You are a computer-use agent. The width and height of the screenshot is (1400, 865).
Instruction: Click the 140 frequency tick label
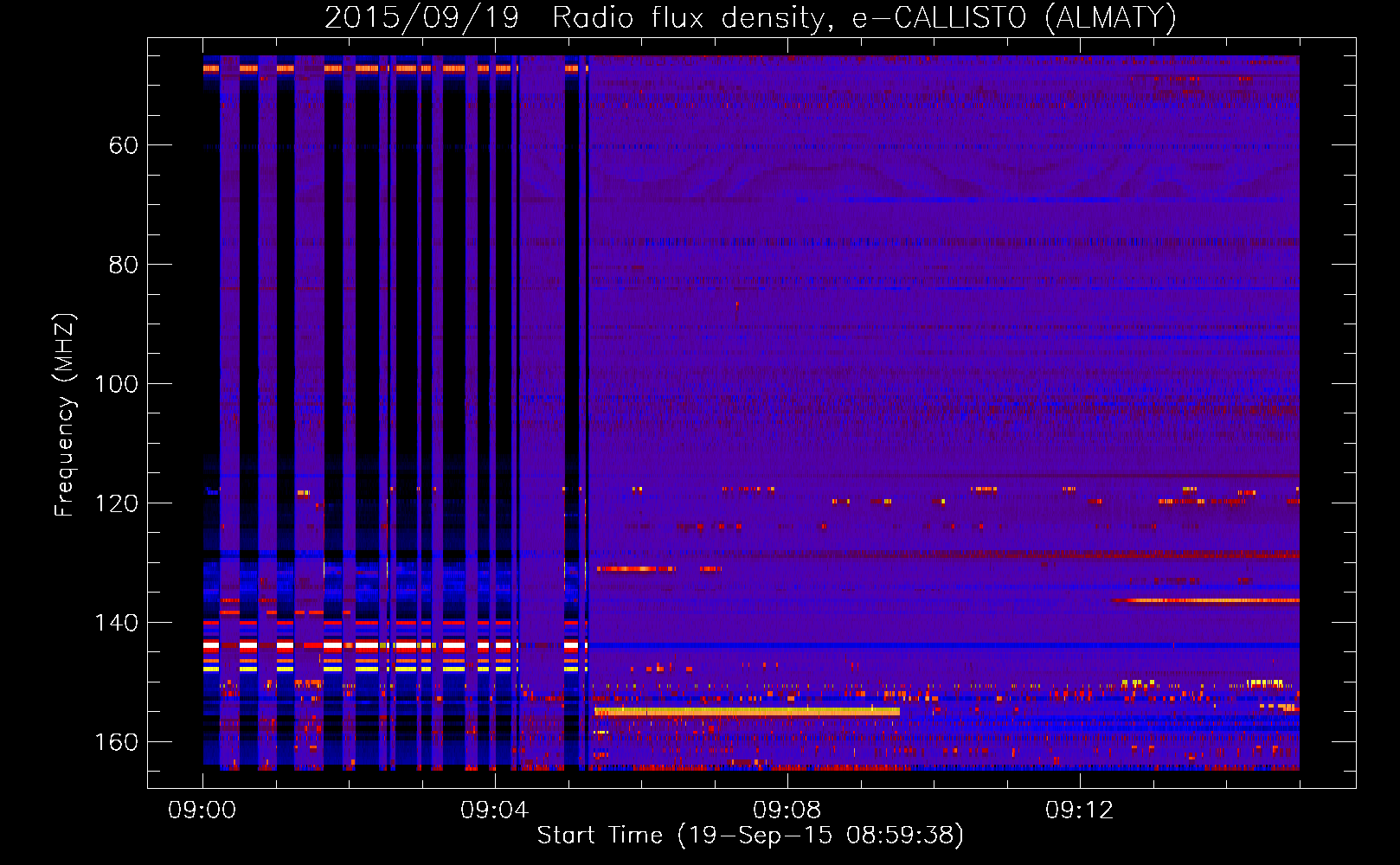[116, 623]
